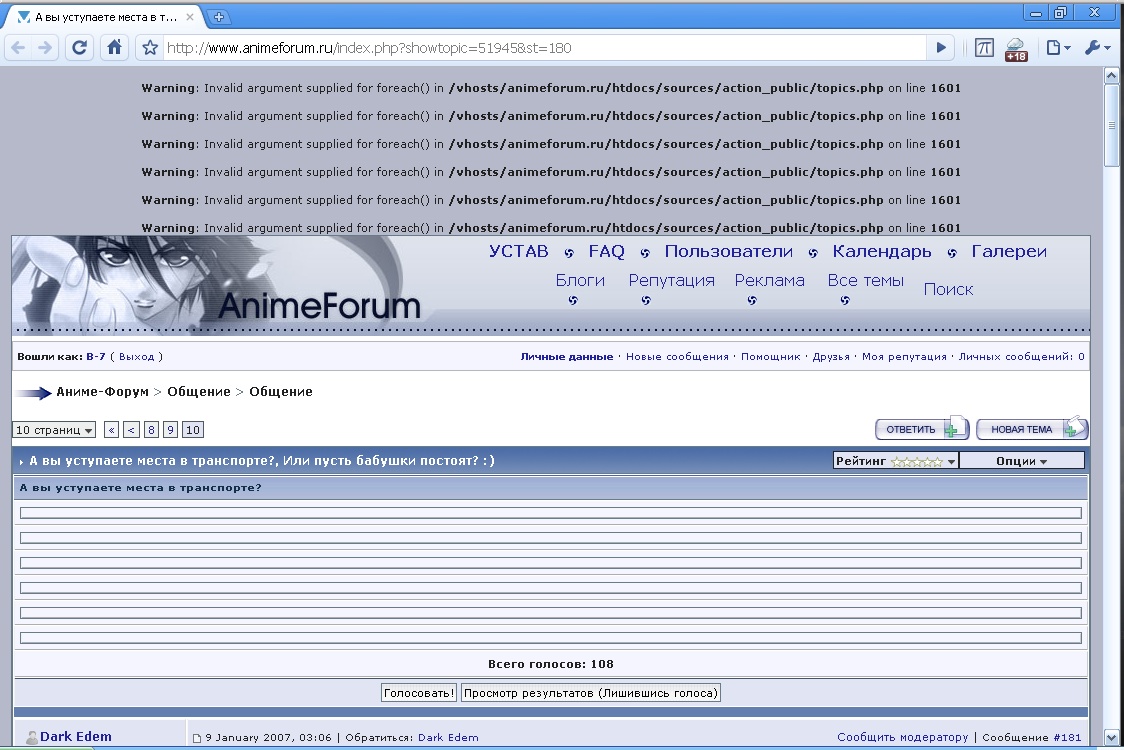Screen dimensions: 1124x750
Task: Open the Рейтинг rating dropdown
Action: point(896,461)
